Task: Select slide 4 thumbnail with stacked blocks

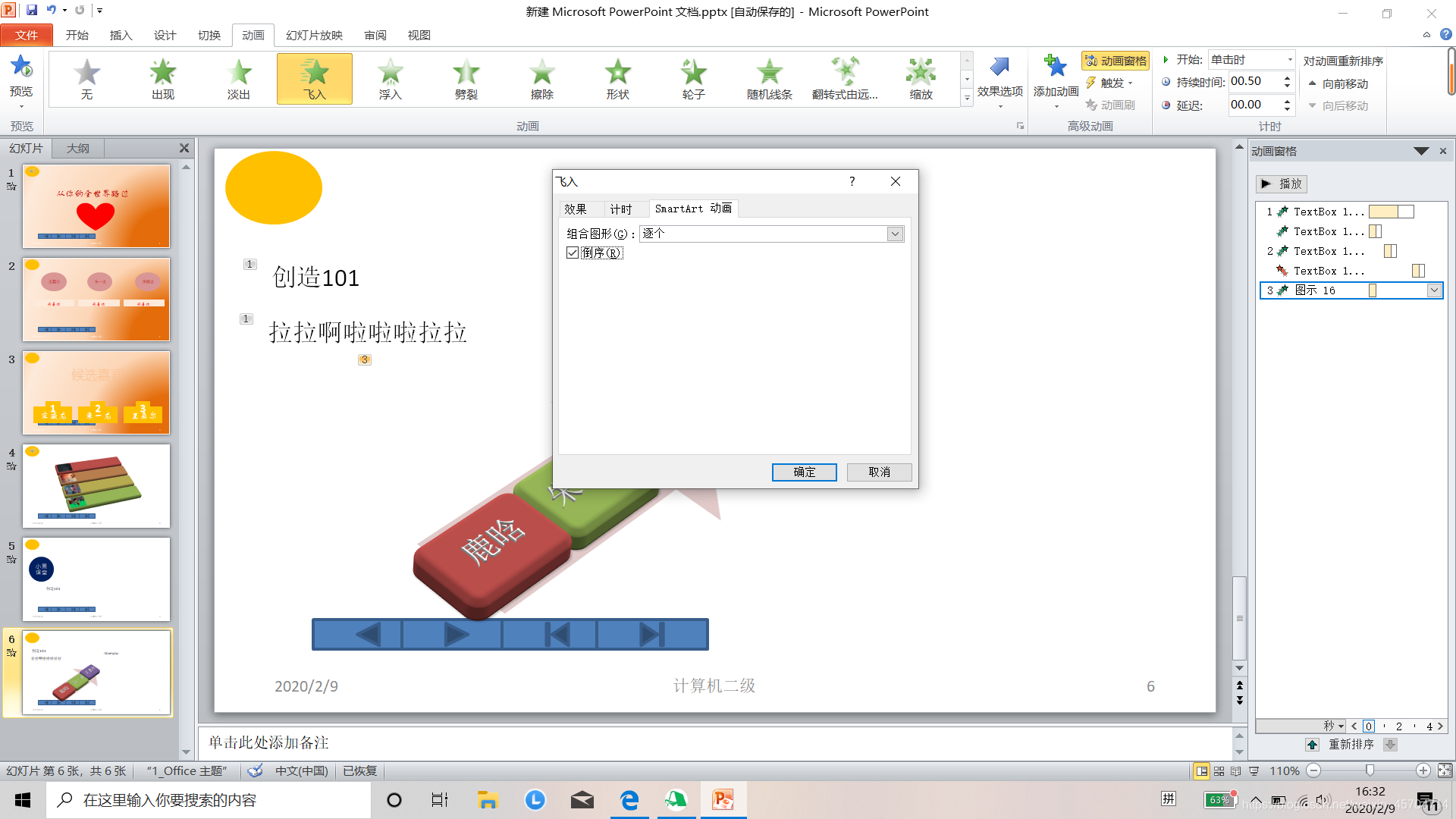Action: 96,486
